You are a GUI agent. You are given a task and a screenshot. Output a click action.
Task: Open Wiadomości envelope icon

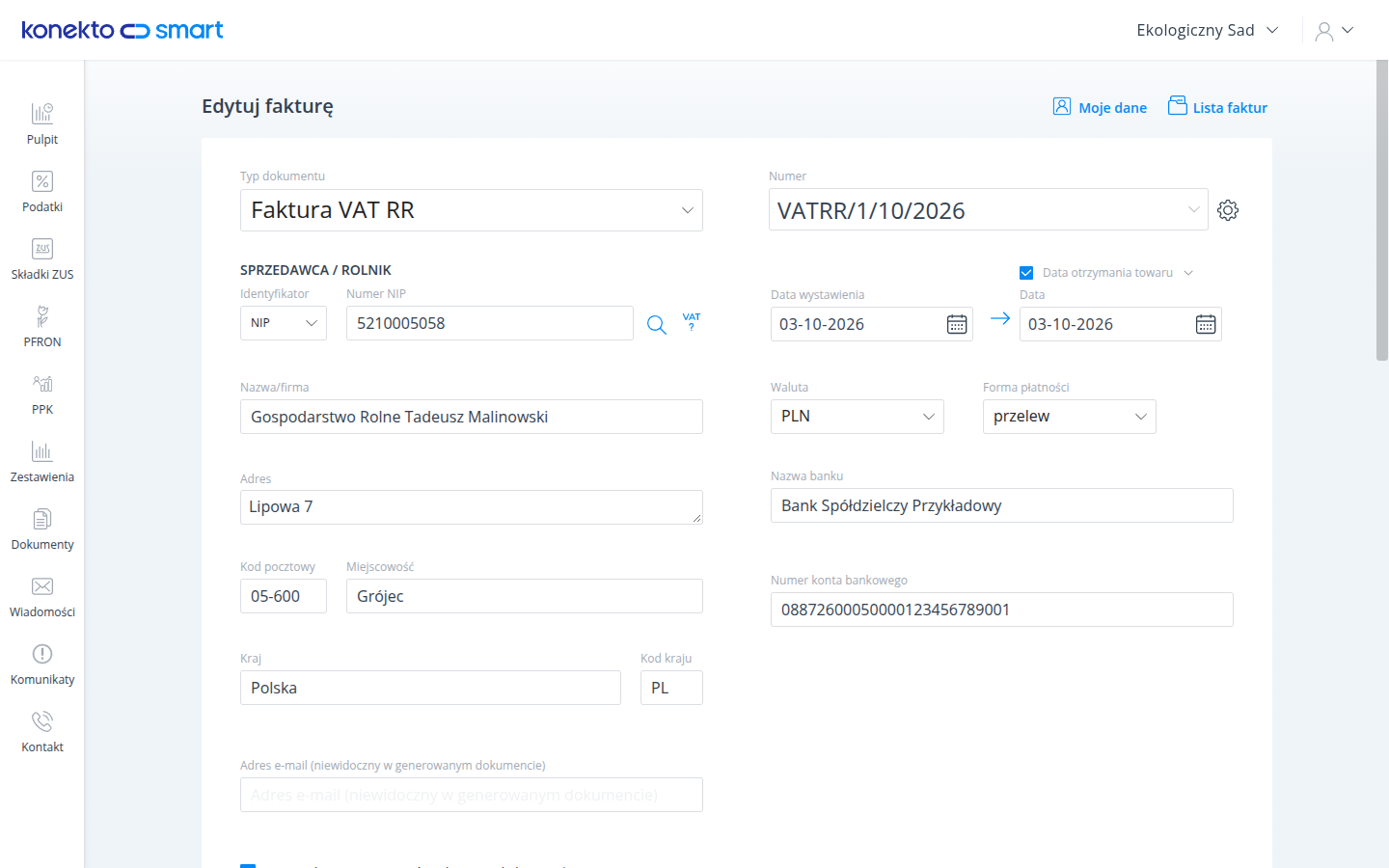coord(42,586)
